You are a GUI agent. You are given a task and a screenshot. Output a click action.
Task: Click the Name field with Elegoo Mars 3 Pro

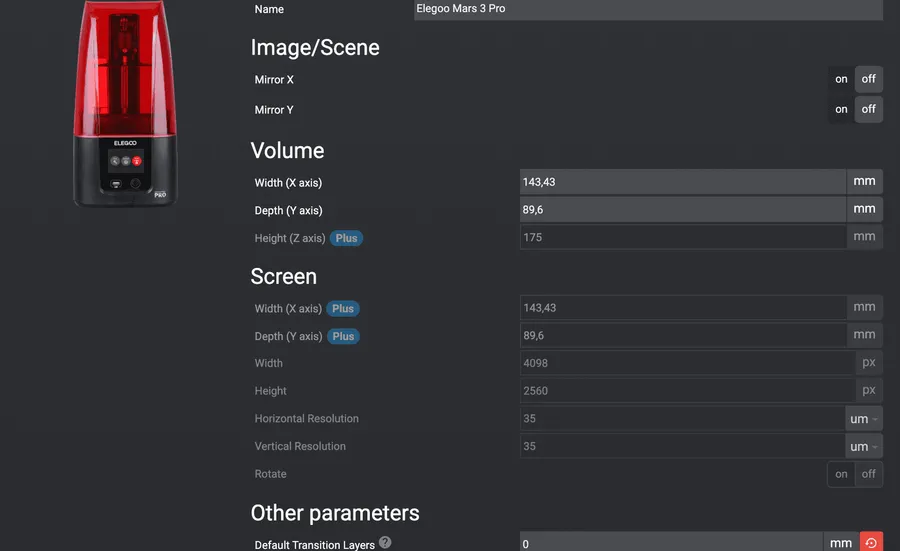point(648,9)
